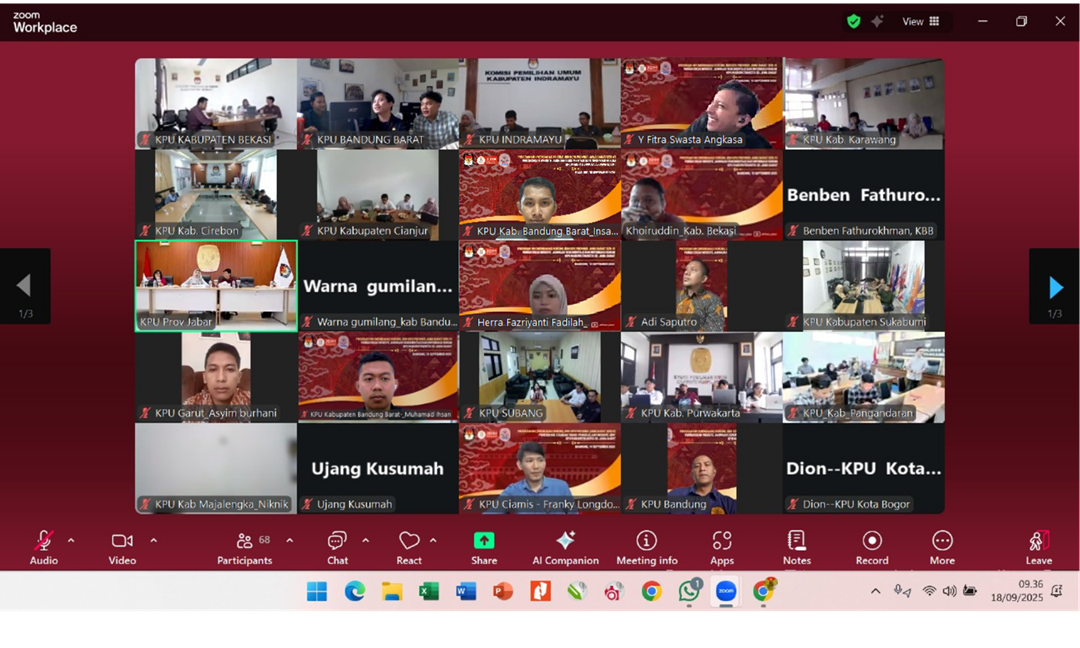This screenshot has width=1080, height=648.
Task: Expand the chevron next to Participants
Action: 290,541
